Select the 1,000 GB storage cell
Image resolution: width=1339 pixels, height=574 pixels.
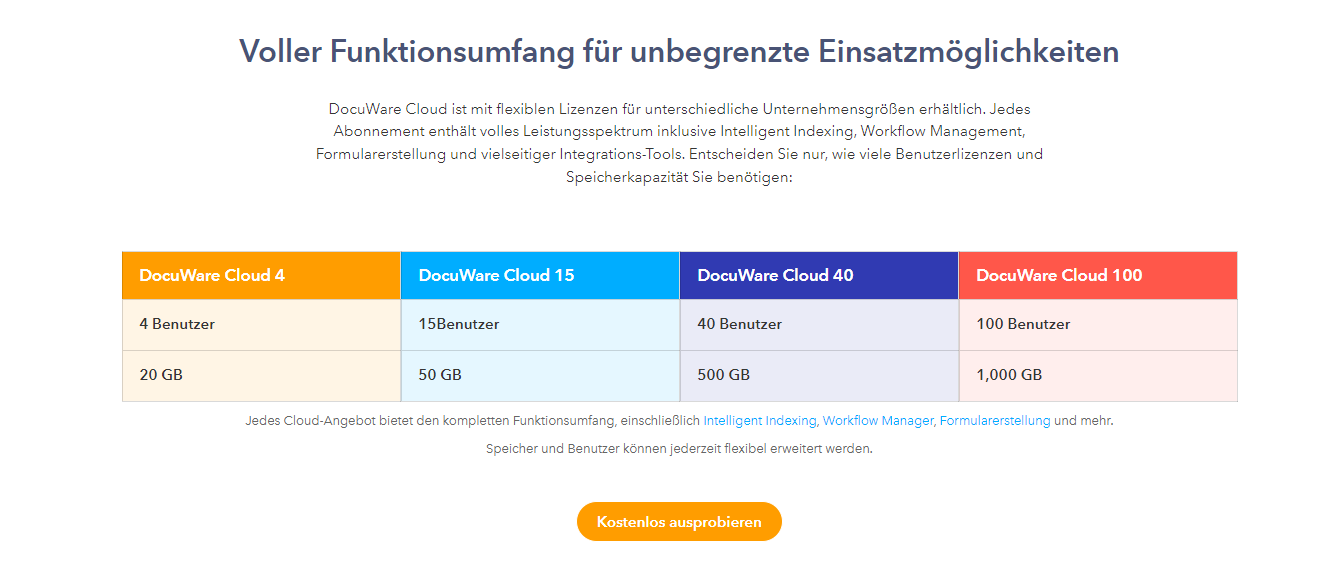pos(1097,375)
